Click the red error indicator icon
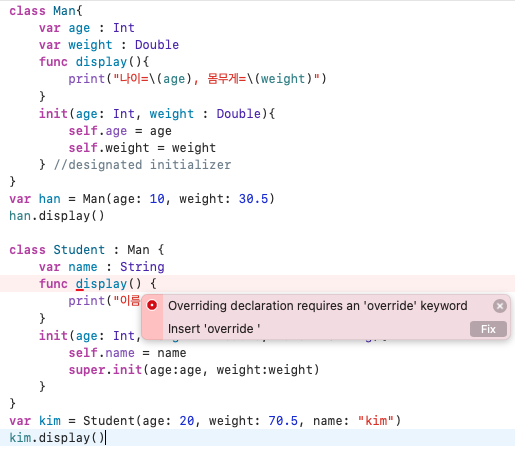Screen dimensions: 515x449 (x=152, y=305)
